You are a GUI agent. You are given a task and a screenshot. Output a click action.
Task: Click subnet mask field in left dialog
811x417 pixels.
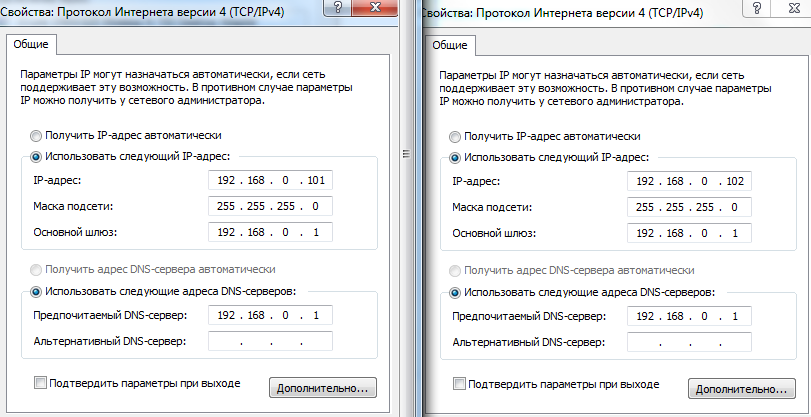(x=270, y=206)
